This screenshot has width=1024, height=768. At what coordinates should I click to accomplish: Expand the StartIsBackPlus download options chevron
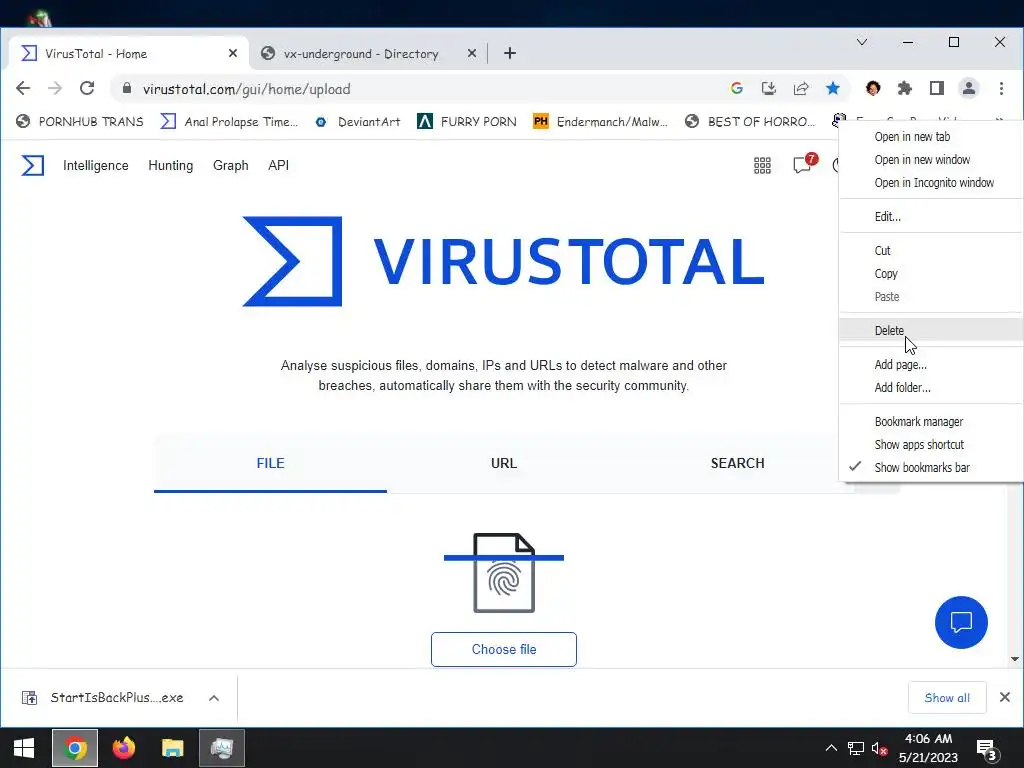214,697
